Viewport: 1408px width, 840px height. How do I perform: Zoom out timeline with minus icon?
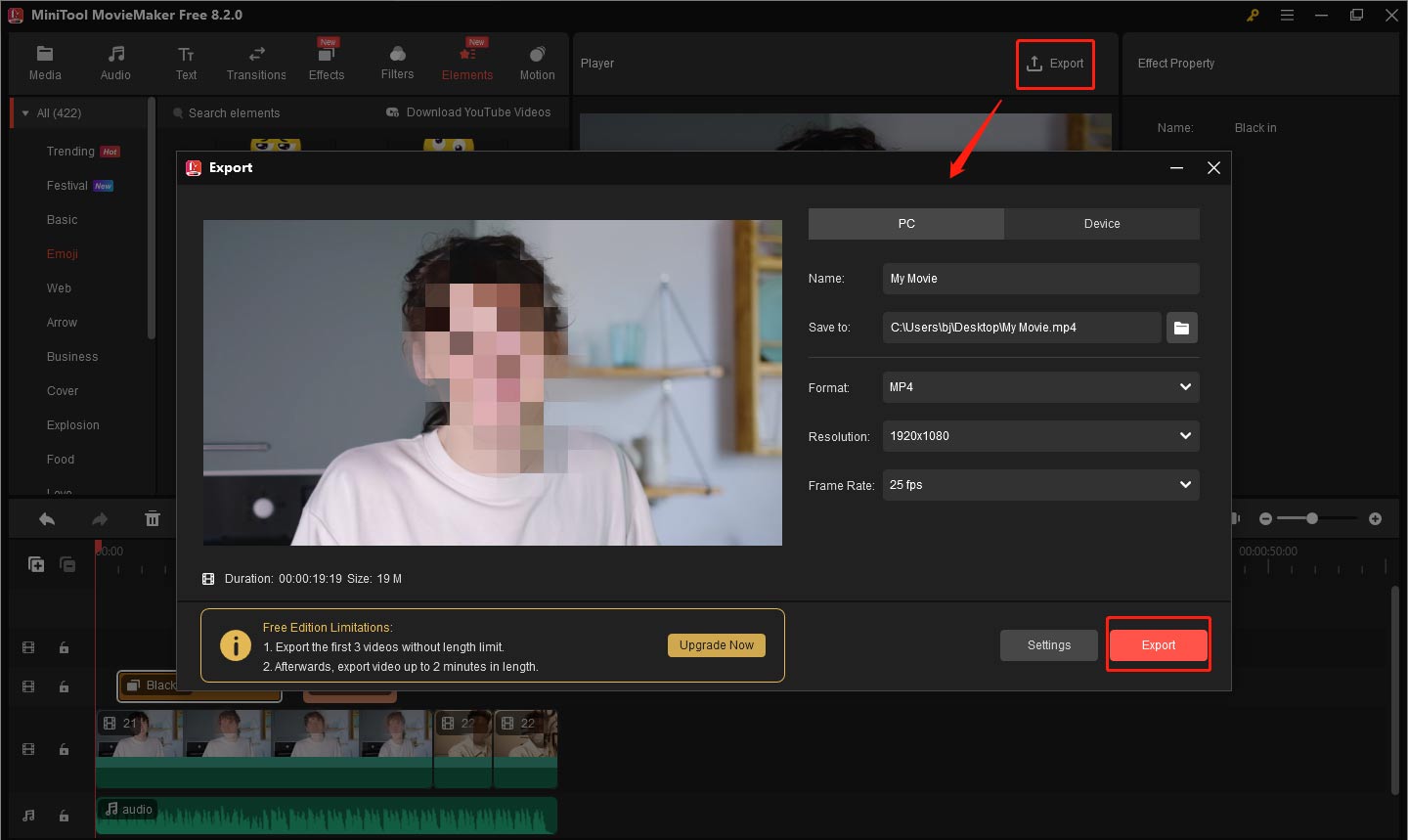coord(1265,518)
